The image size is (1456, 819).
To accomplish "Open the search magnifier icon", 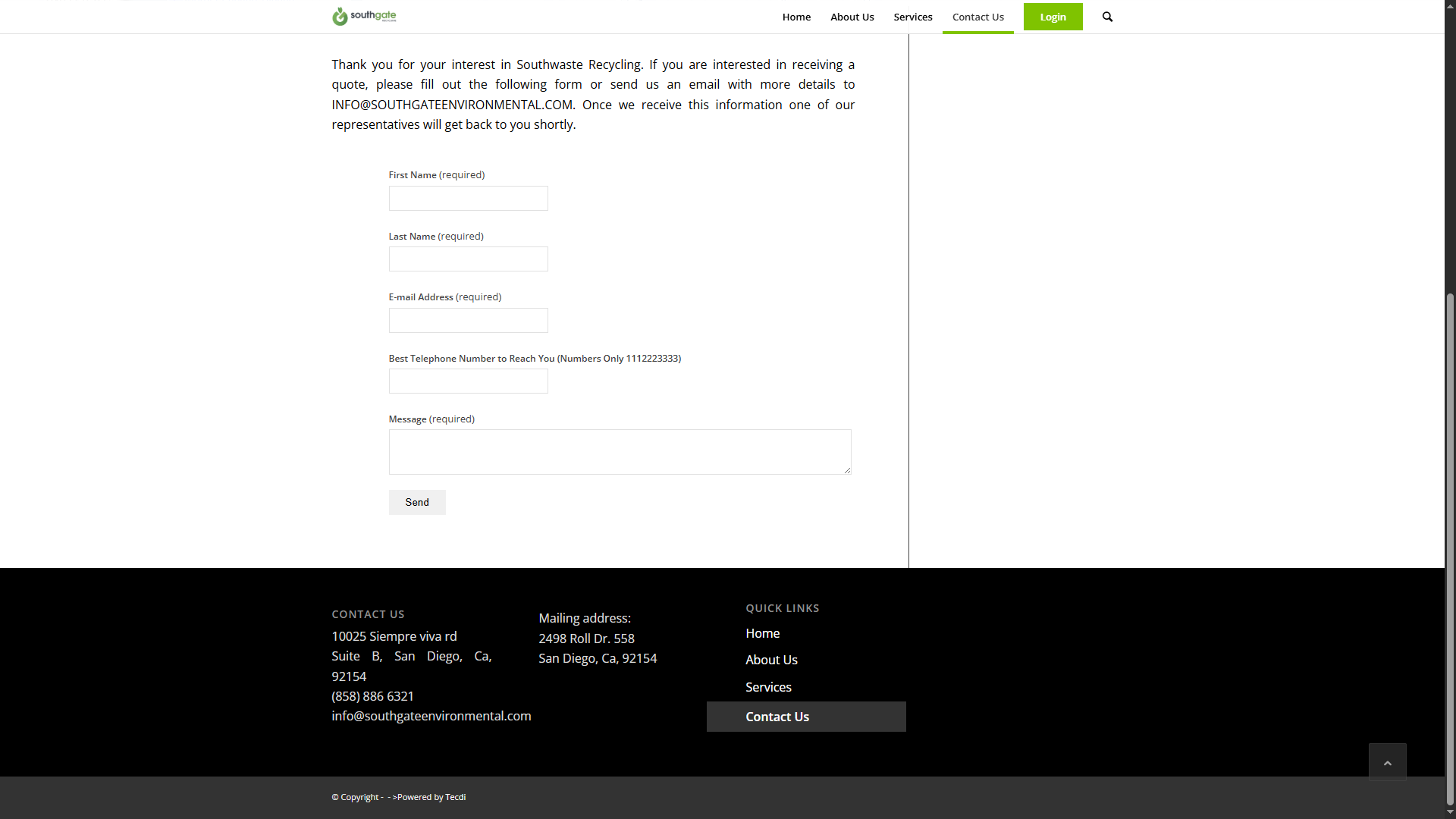I will tap(1107, 17).
